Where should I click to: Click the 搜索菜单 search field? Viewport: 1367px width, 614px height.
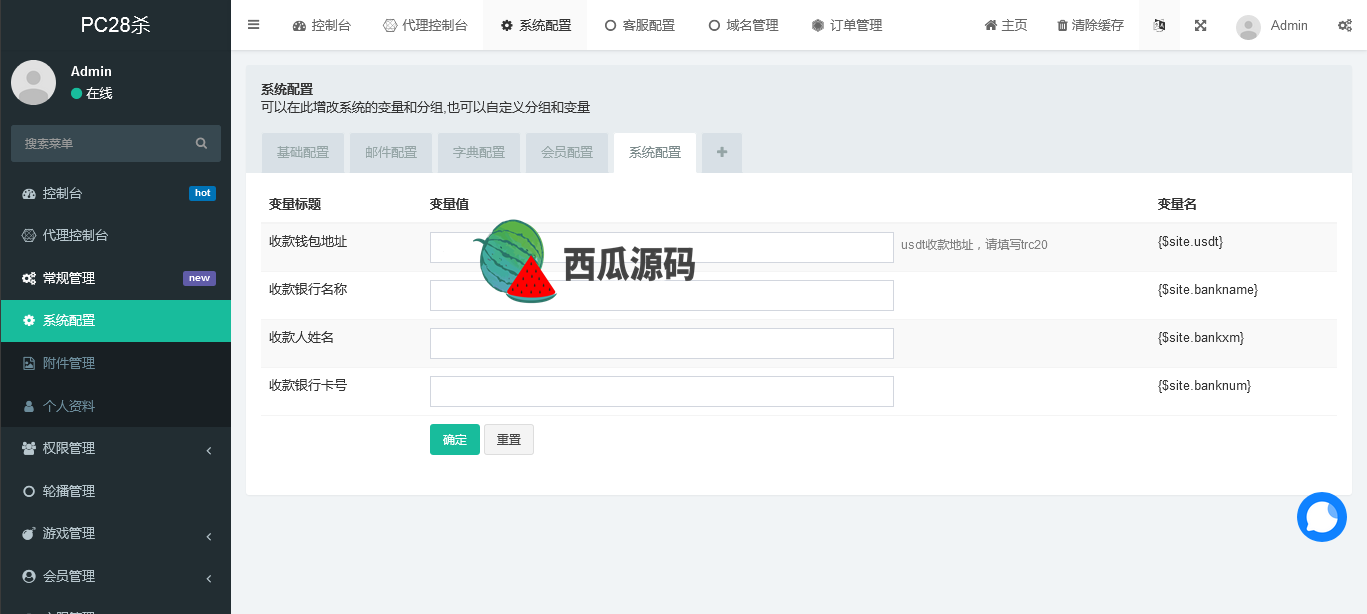pos(103,144)
